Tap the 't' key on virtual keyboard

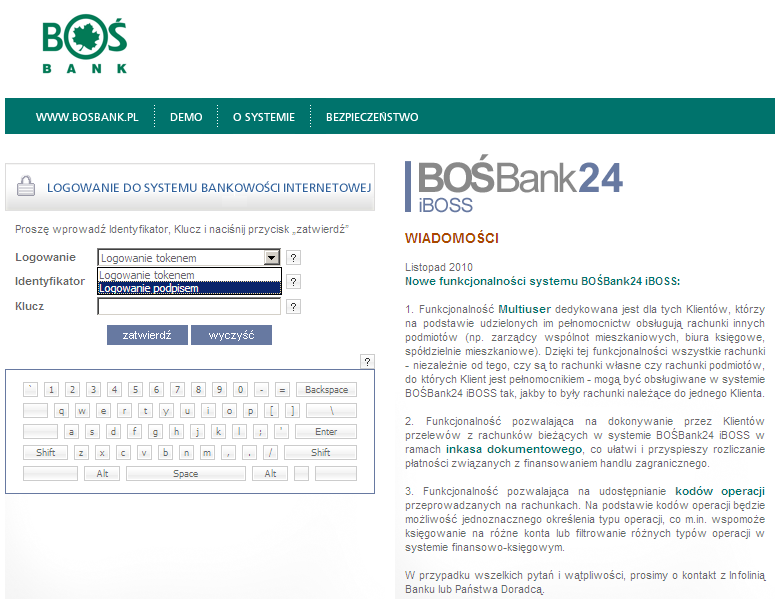pos(145,410)
